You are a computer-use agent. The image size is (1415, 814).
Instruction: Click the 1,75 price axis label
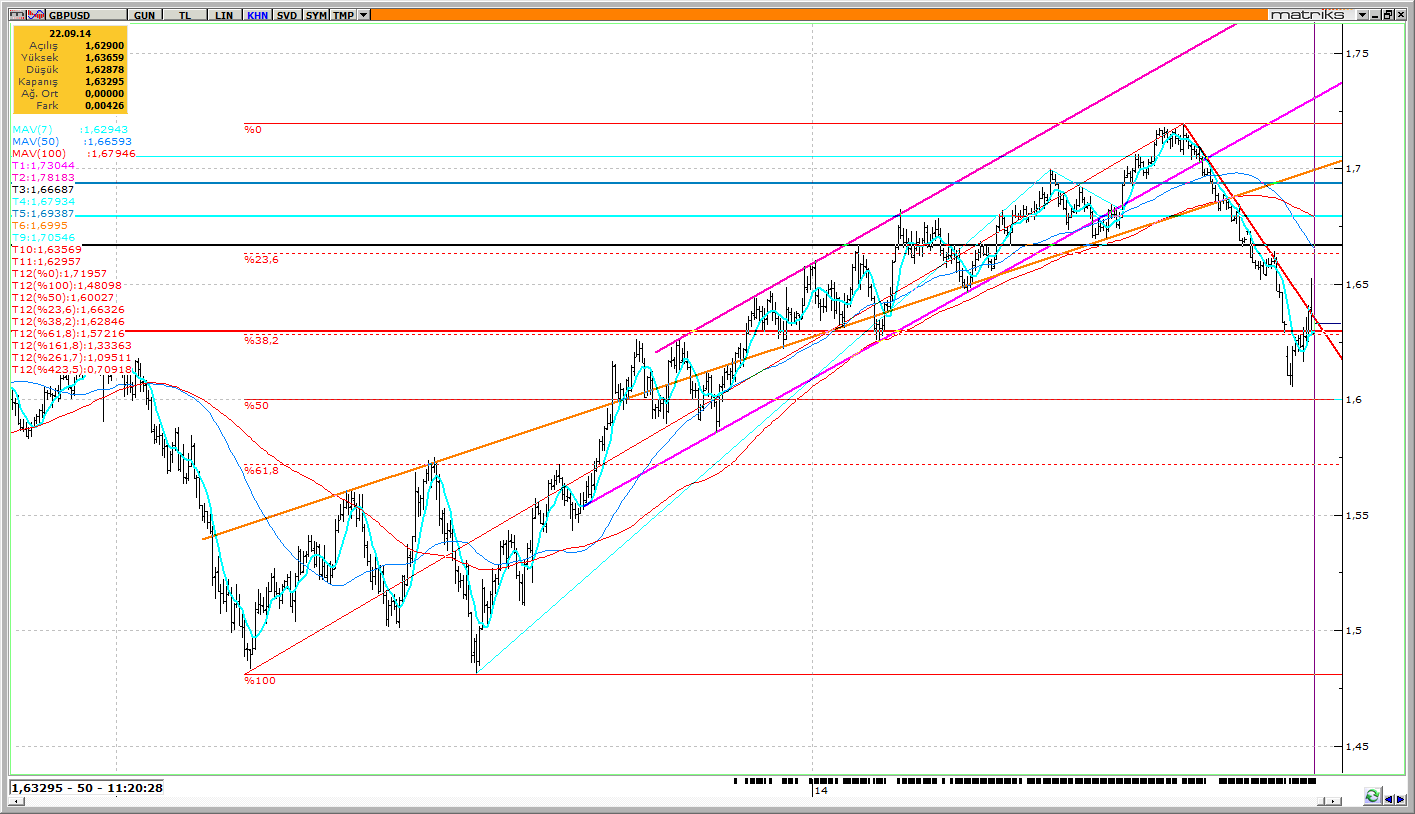[x=1357, y=53]
